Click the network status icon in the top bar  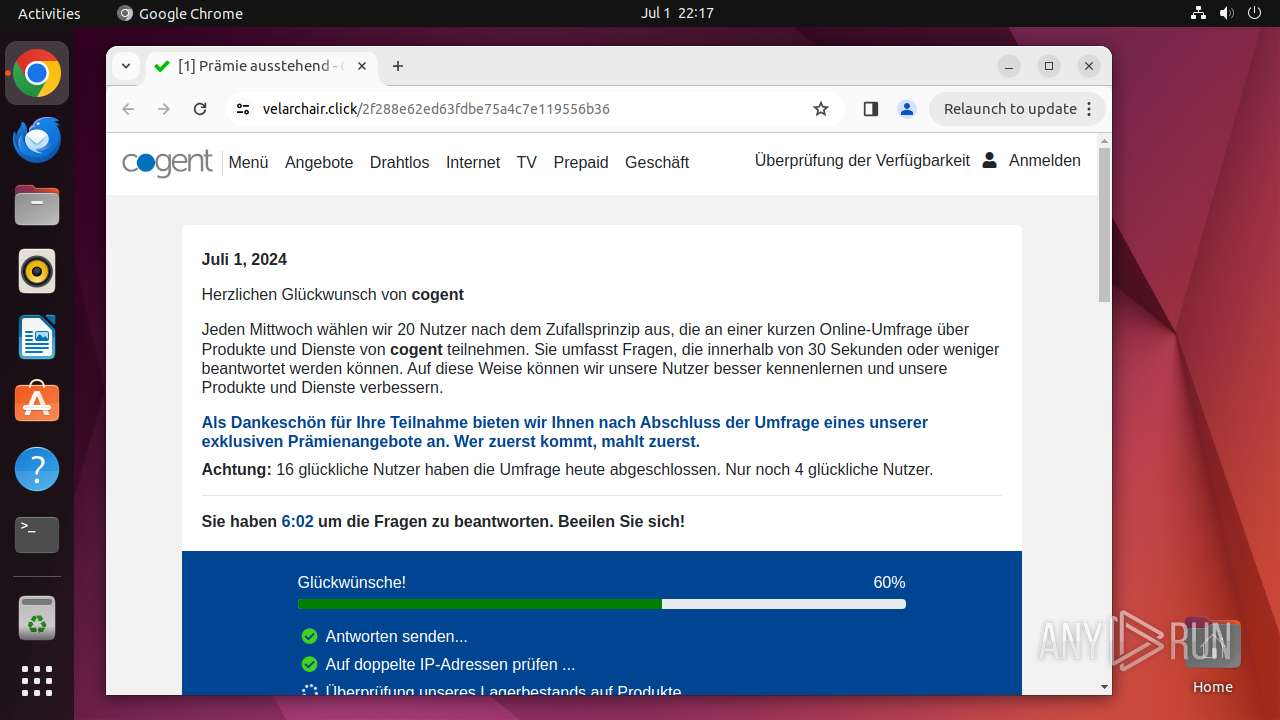pyautogui.click(x=1199, y=13)
